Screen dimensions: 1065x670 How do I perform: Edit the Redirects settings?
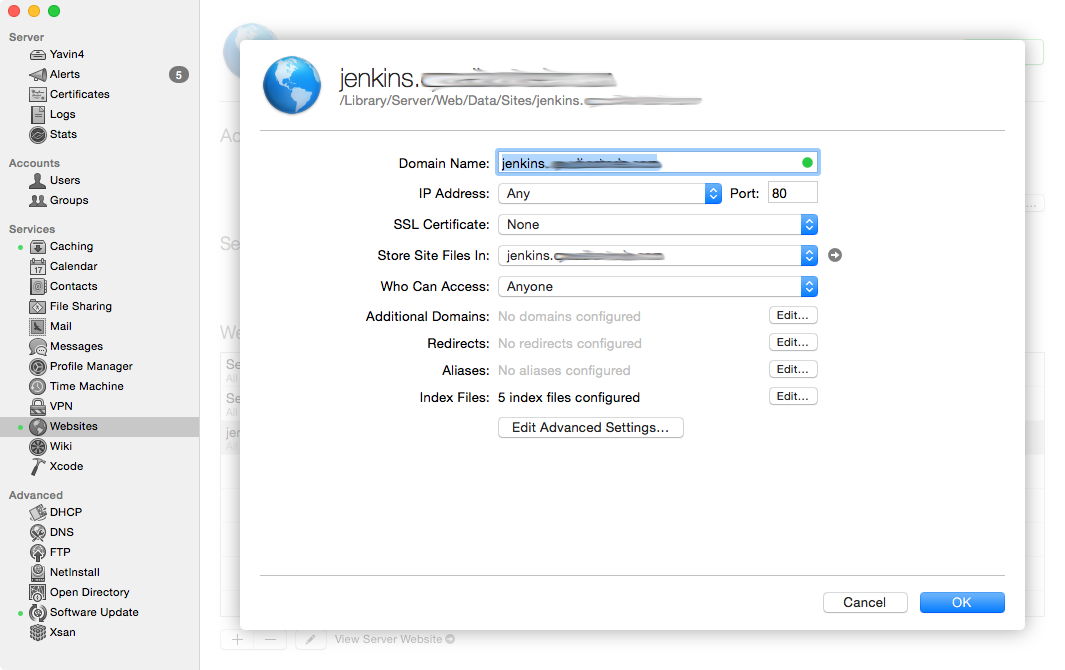(x=793, y=342)
